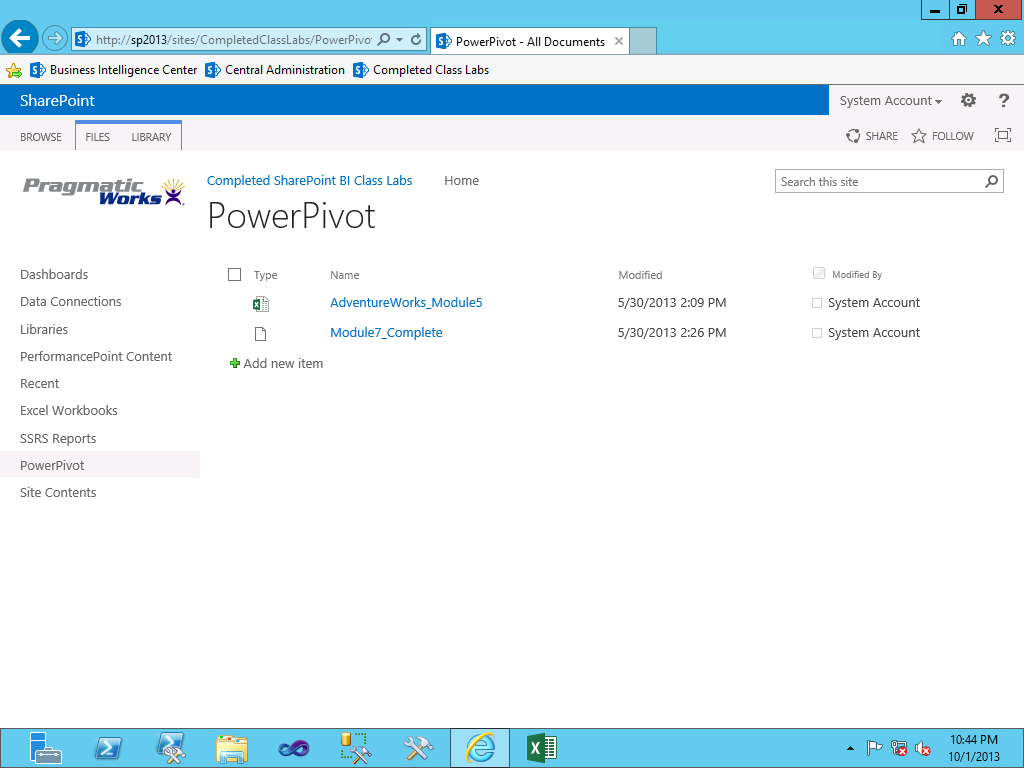Open SSRS Reports in left navigation
Viewport: 1024px width, 768px height.
pyautogui.click(x=58, y=438)
